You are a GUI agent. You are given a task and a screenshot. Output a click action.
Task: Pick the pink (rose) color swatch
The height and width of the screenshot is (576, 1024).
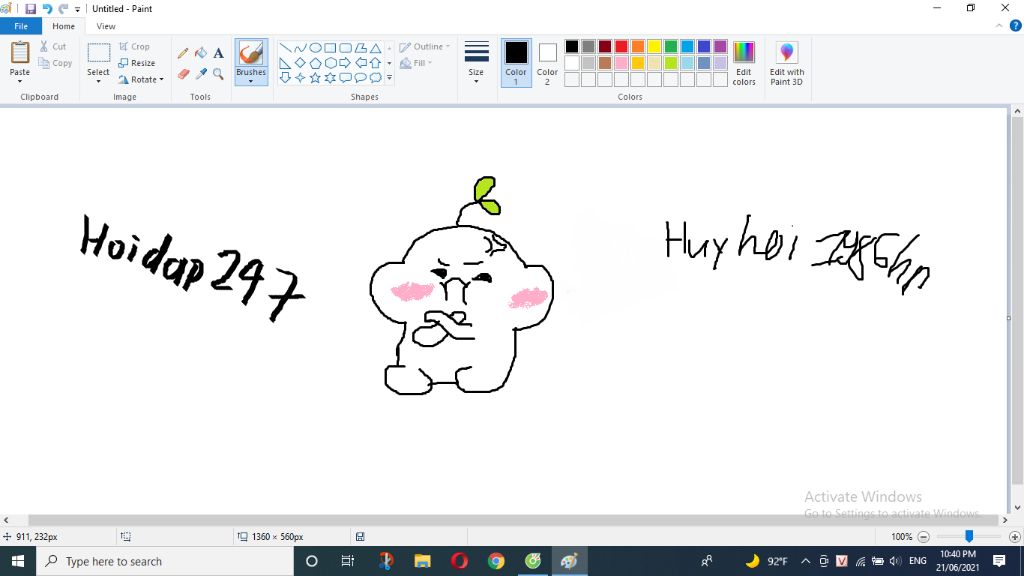(621, 63)
